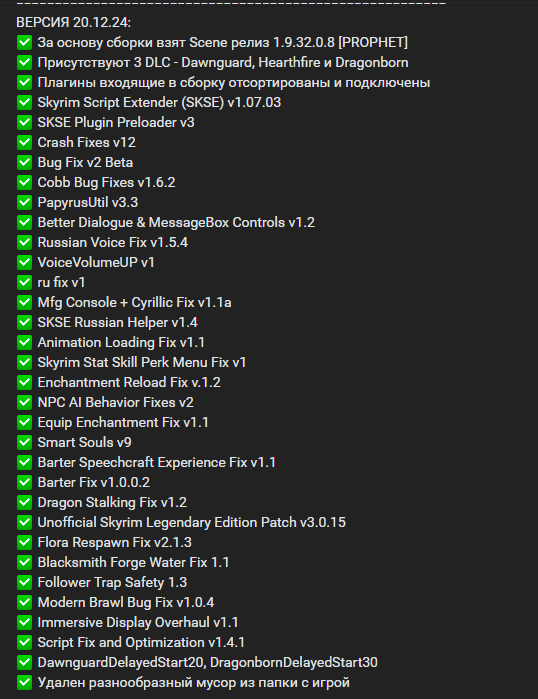Click the 'Barter Fix v1.0.0.2' text
This screenshot has height=699, width=538.
tap(94, 482)
